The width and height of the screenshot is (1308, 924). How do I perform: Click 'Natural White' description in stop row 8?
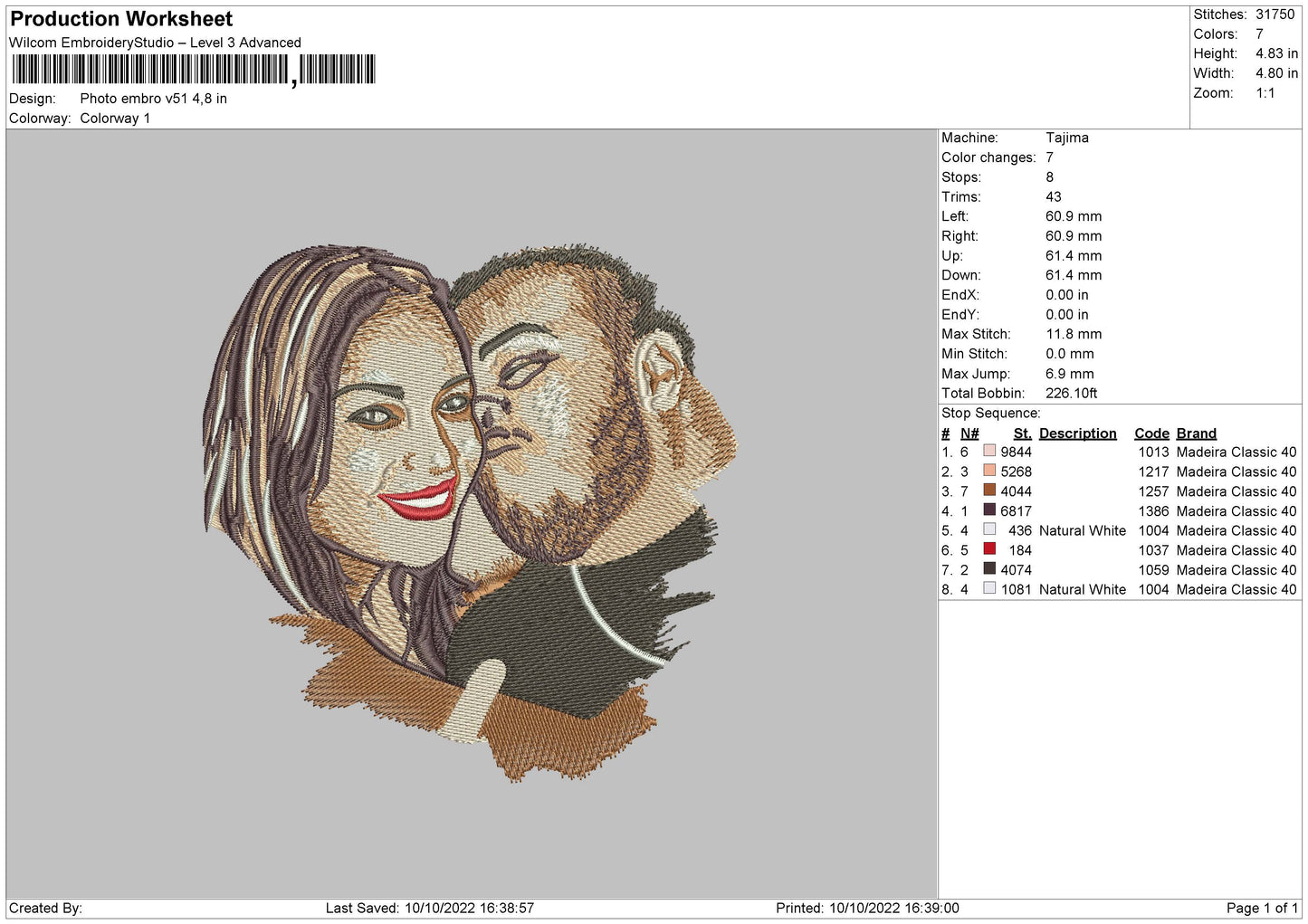pyautogui.click(x=1083, y=589)
